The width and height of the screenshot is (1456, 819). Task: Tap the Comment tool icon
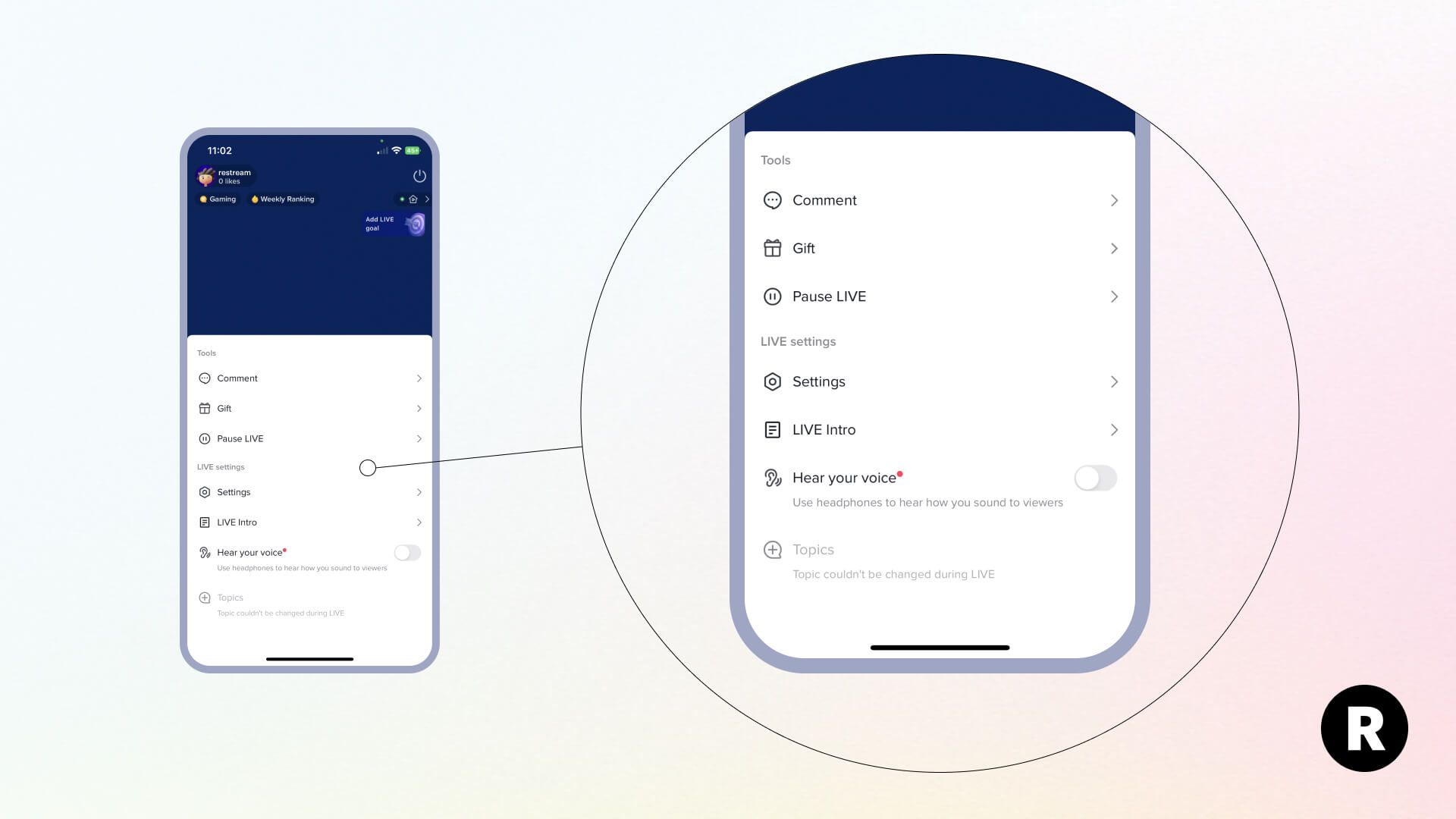pyautogui.click(x=204, y=378)
